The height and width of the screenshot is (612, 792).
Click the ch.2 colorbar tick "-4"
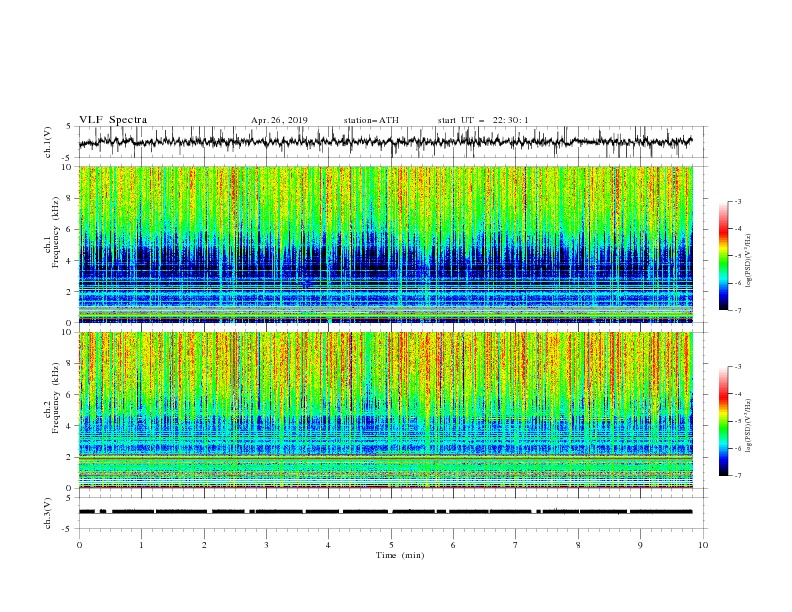[738, 394]
